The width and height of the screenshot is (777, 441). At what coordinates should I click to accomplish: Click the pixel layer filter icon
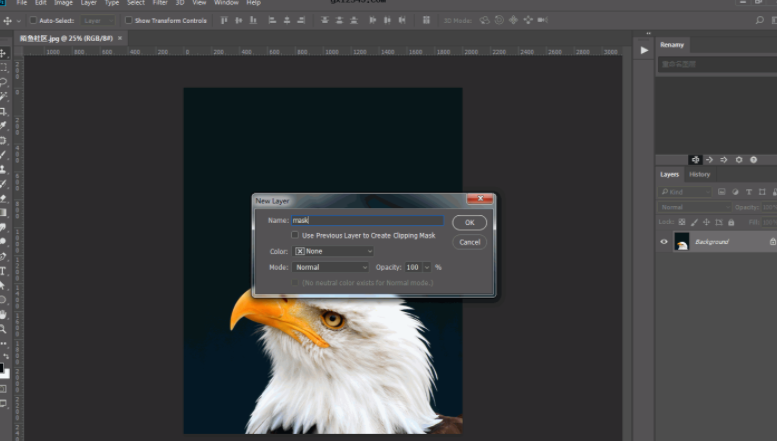(722, 192)
